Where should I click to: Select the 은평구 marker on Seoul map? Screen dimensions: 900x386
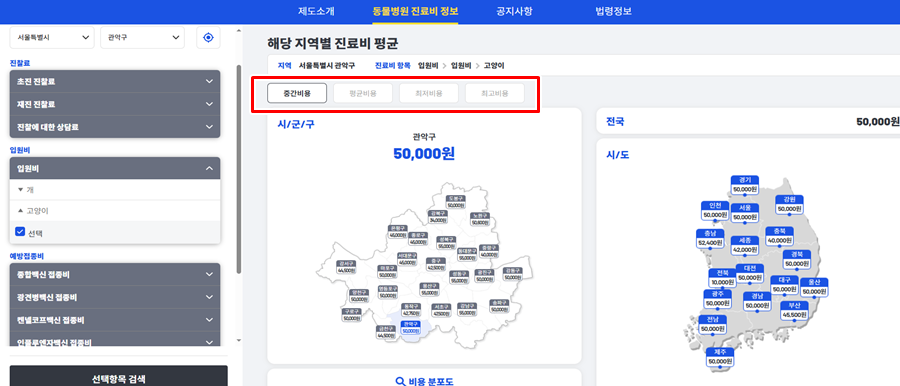(x=397, y=231)
